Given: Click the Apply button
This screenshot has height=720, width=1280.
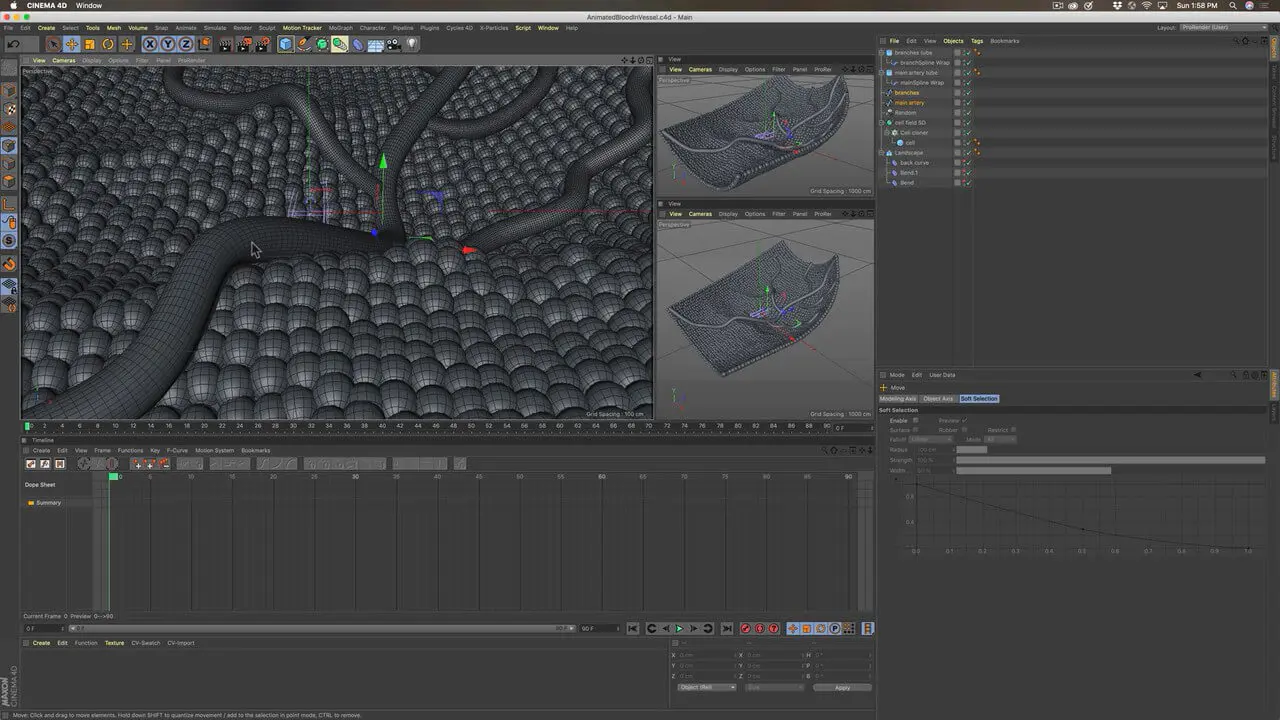Looking at the screenshot, I should [842, 687].
